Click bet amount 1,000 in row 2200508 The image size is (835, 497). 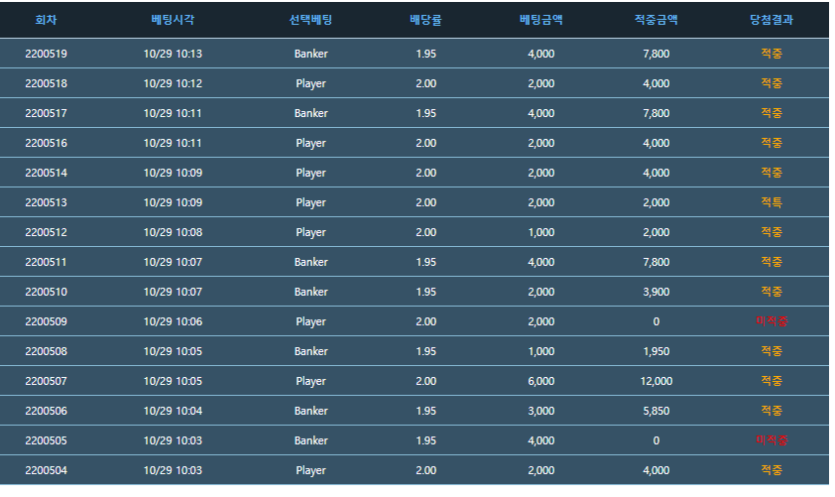(541, 352)
